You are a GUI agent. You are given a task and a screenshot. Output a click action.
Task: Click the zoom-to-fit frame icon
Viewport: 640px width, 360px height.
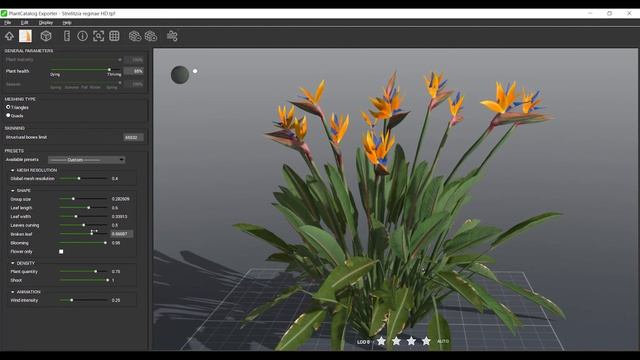[98, 36]
